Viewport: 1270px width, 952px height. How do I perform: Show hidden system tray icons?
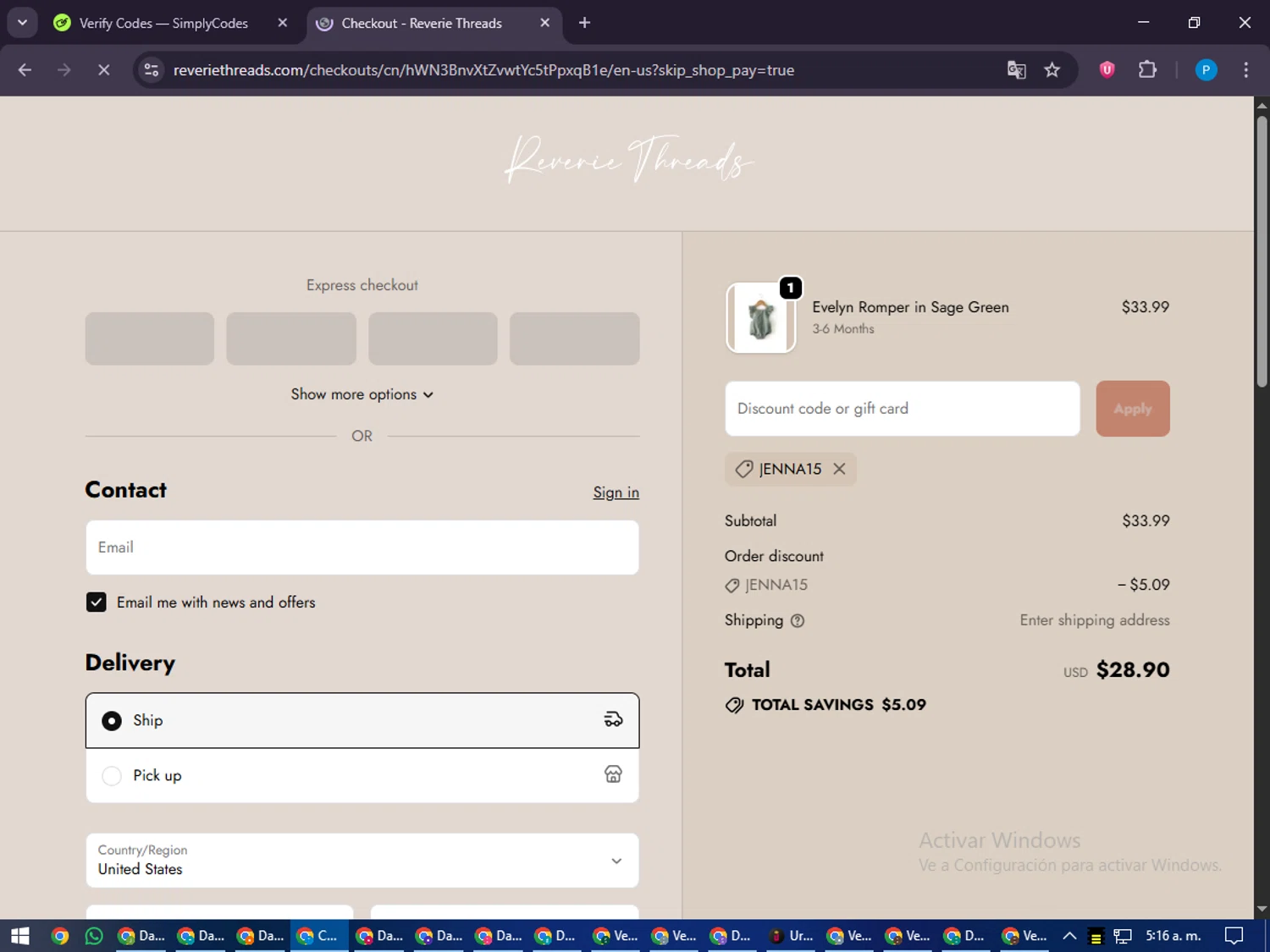1069,936
